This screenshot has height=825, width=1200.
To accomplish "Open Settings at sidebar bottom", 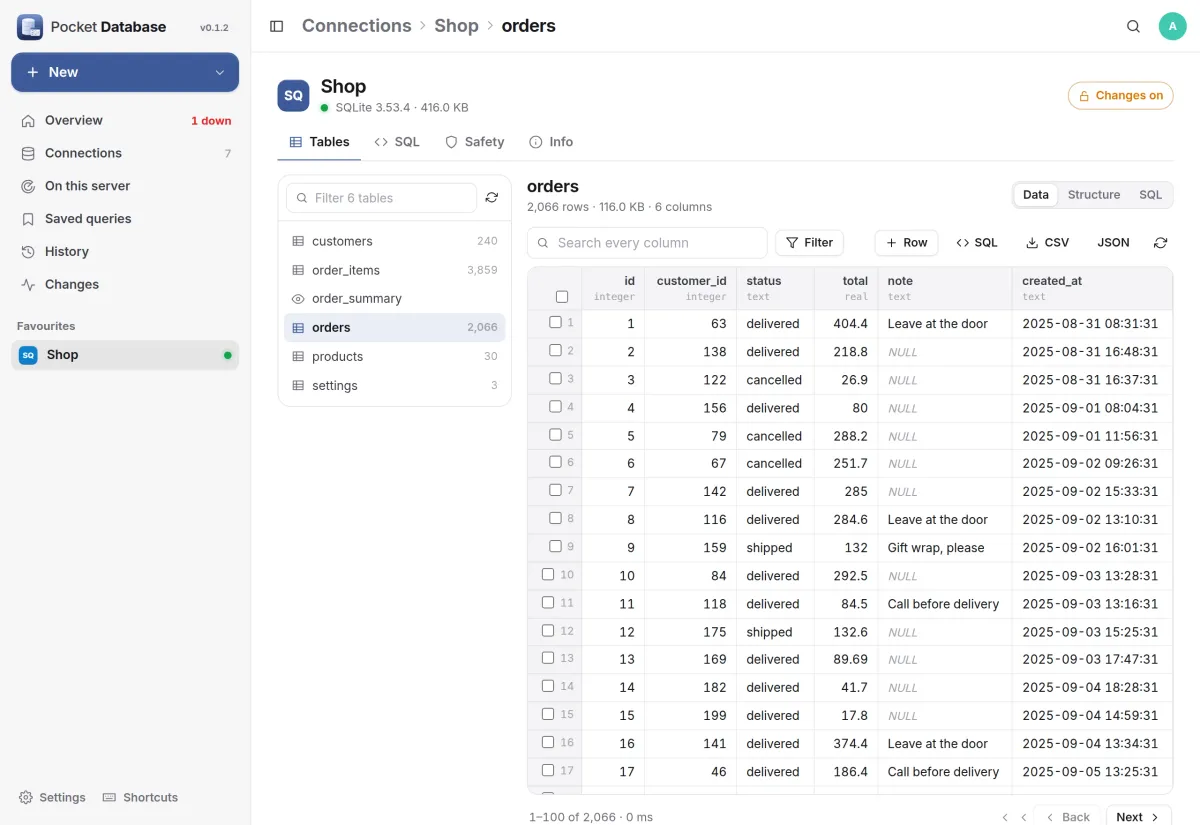I will tap(52, 797).
